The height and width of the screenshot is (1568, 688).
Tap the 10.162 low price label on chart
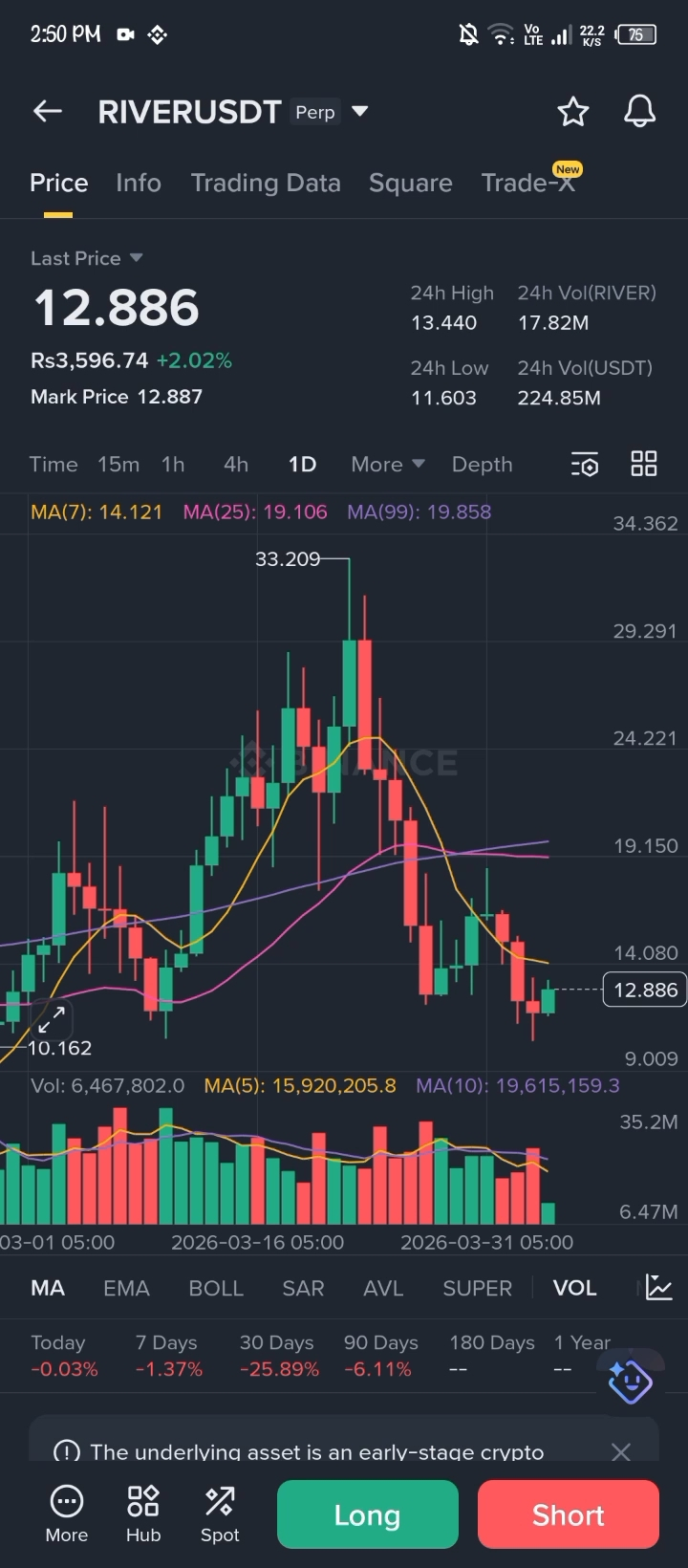(x=59, y=1048)
